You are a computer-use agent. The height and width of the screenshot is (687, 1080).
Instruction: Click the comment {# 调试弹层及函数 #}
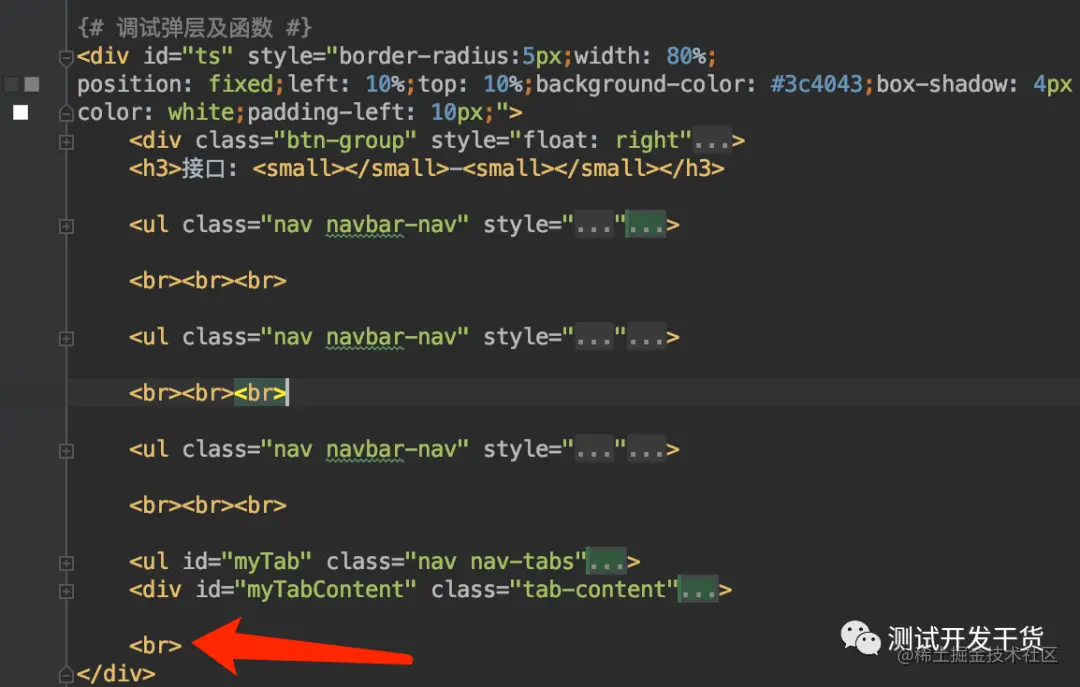(x=195, y=28)
